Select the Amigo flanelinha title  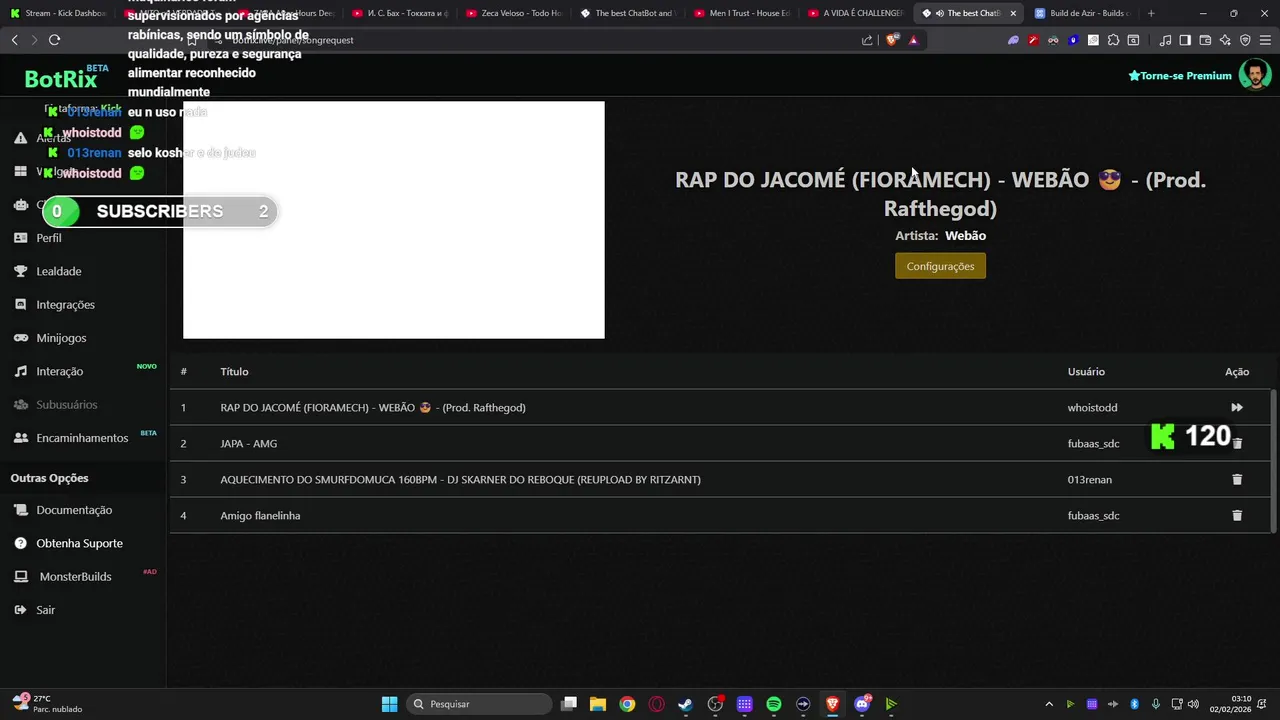pos(260,515)
